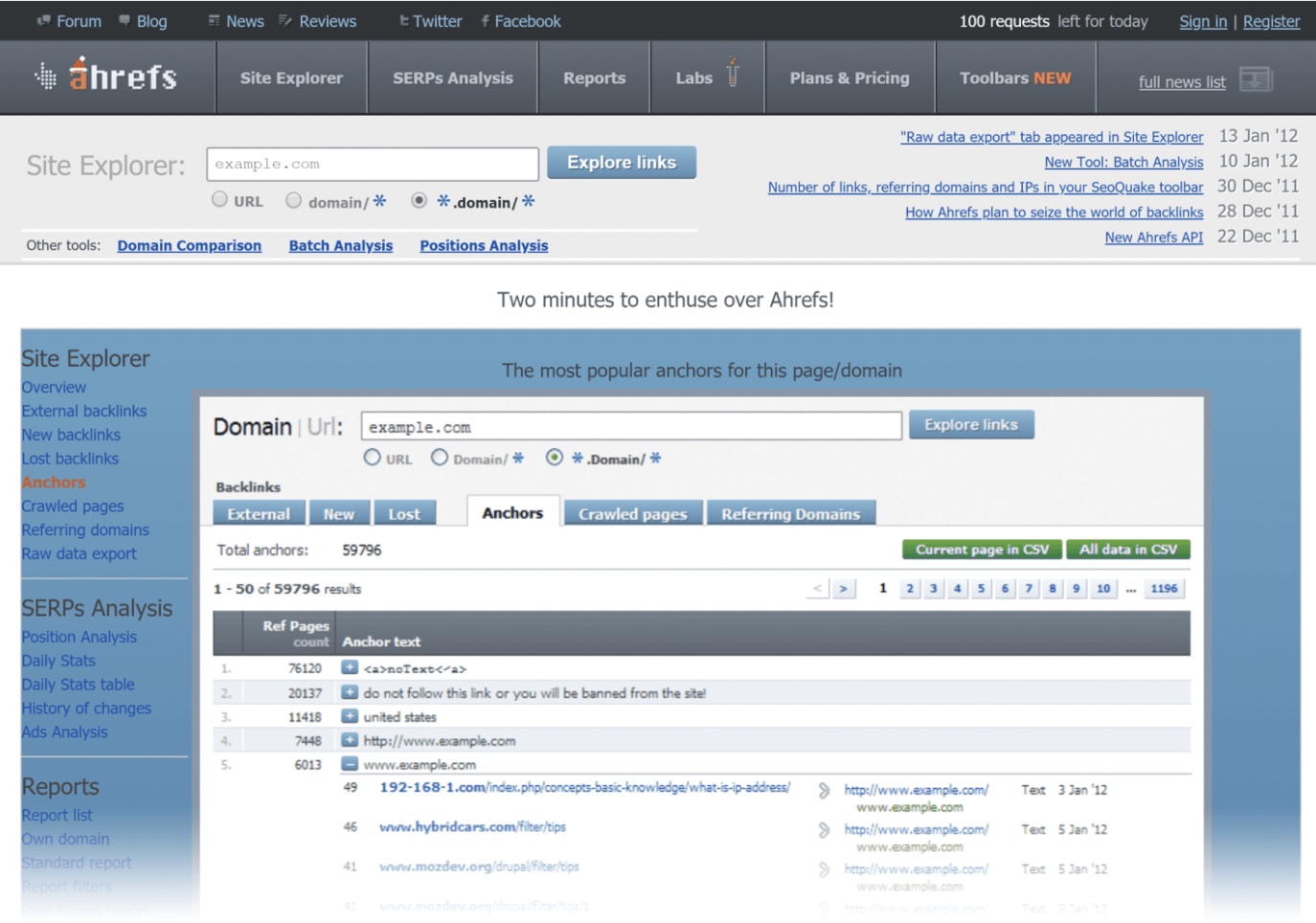This screenshot has width=1316, height=923.
Task: Open the full news list link
Action: pyautogui.click(x=1182, y=82)
